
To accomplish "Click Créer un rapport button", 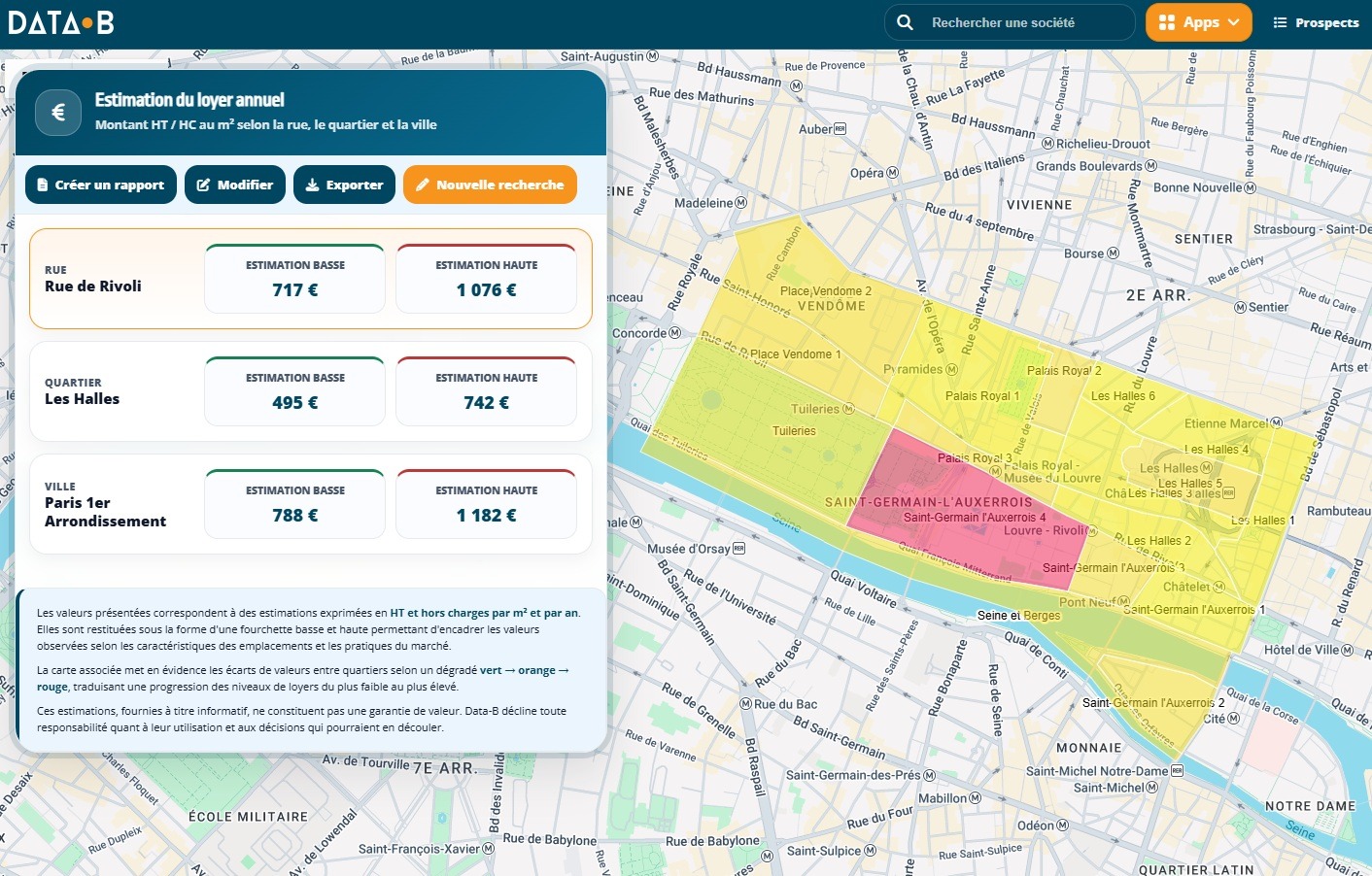I will pos(101,185).
